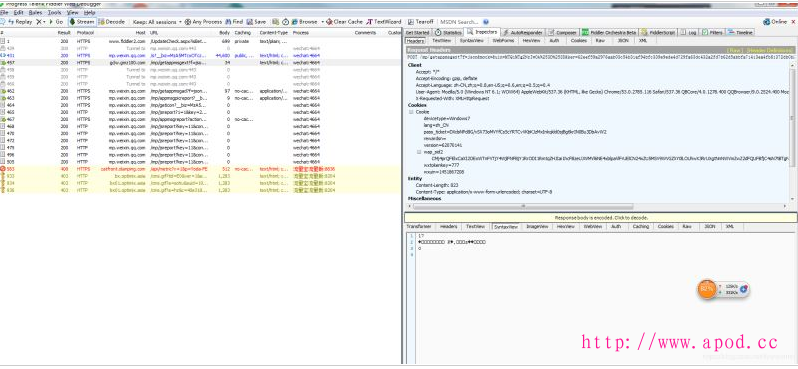Select session 431 to mp.weixin.qq.com

pos(201,55)
